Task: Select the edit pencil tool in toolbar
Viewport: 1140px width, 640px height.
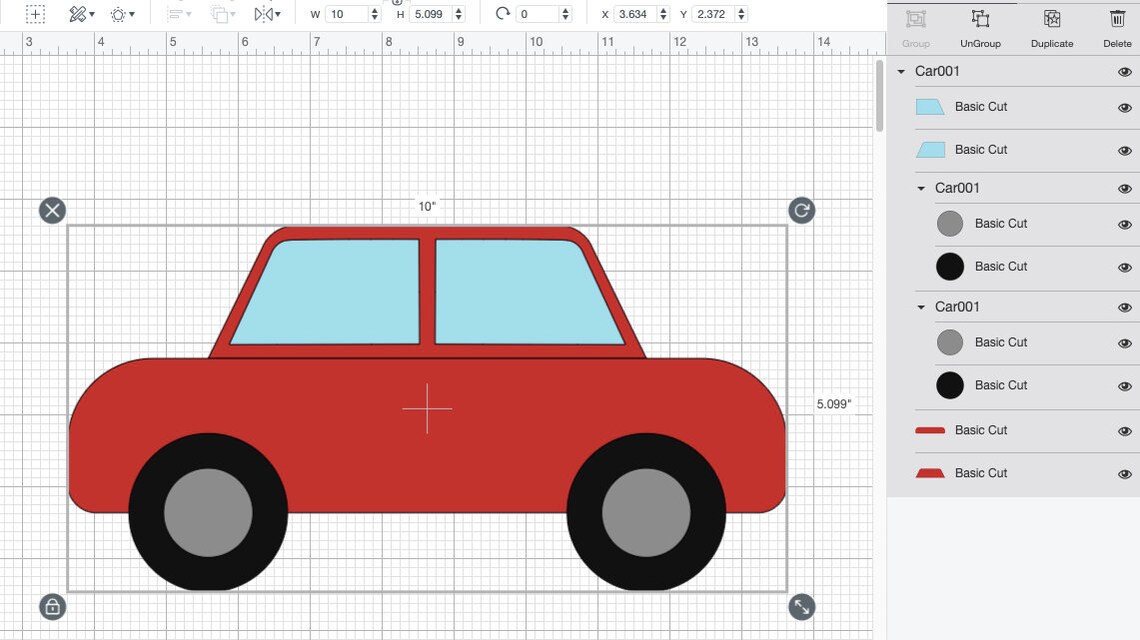Action: pos(76,13)
